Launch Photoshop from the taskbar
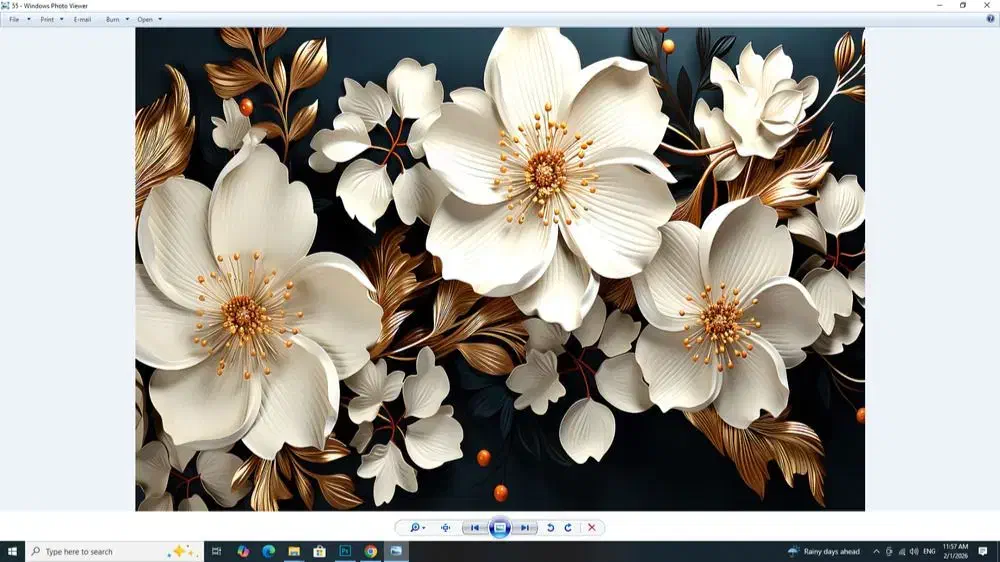 [x=345, y=551]
